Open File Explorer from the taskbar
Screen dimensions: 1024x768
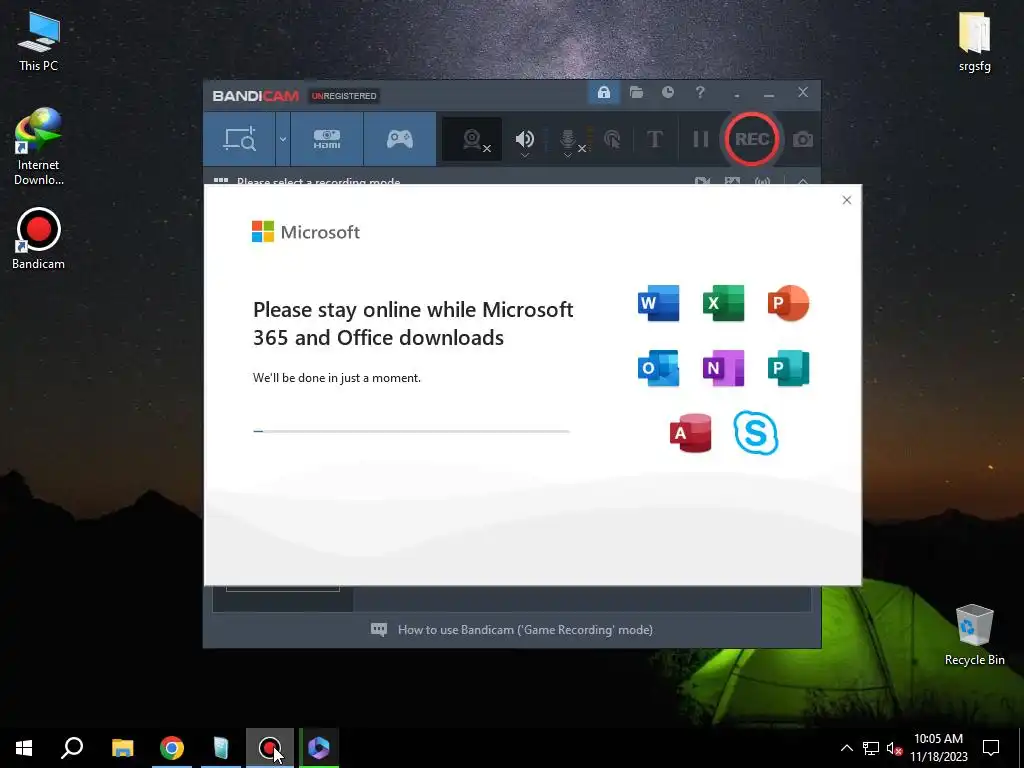[x=122, y=748]
